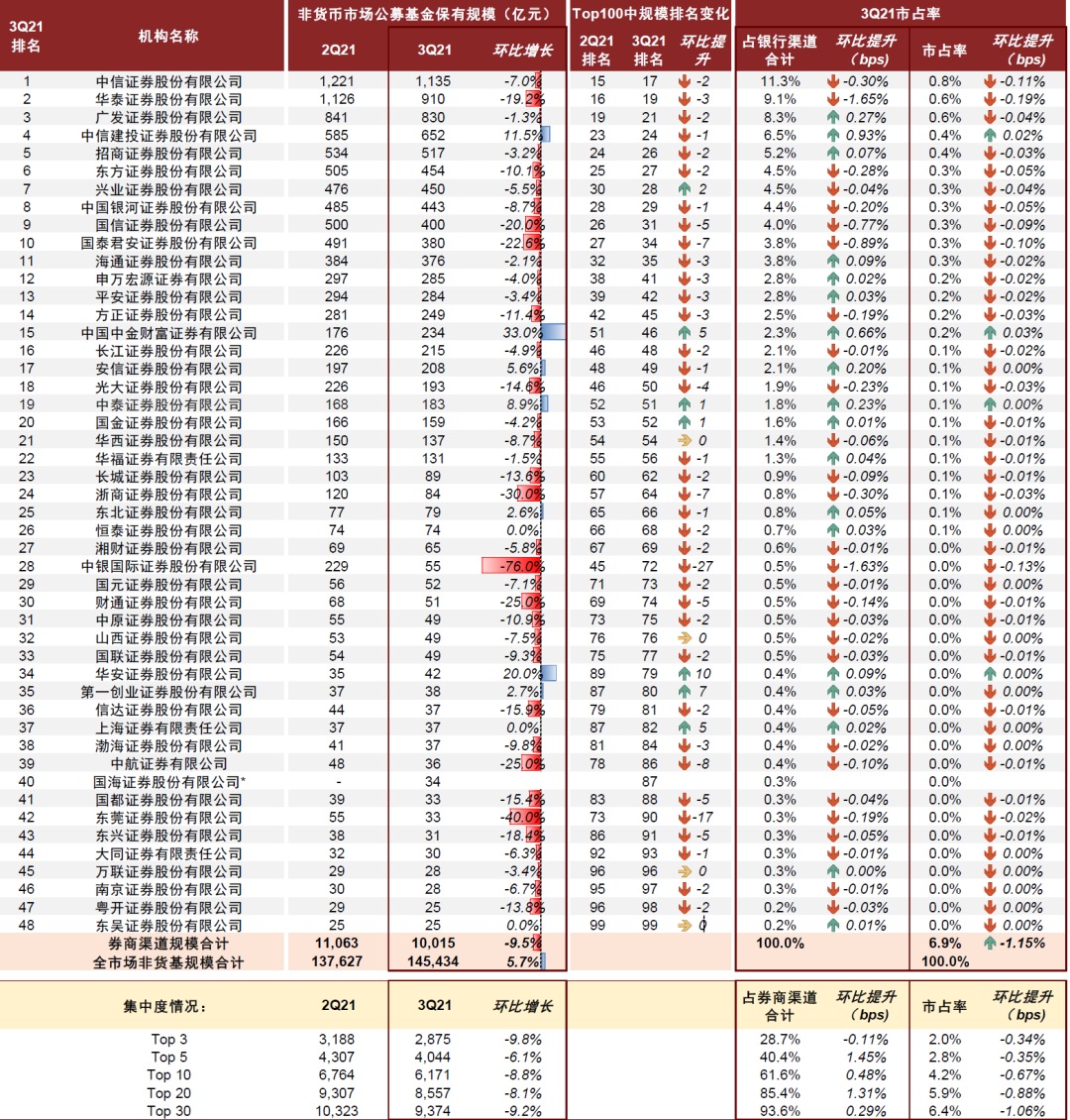Click 国海证券股份有限公司 asterisked entry
Screen dimensions: 1070x1120
click(168, 782)
